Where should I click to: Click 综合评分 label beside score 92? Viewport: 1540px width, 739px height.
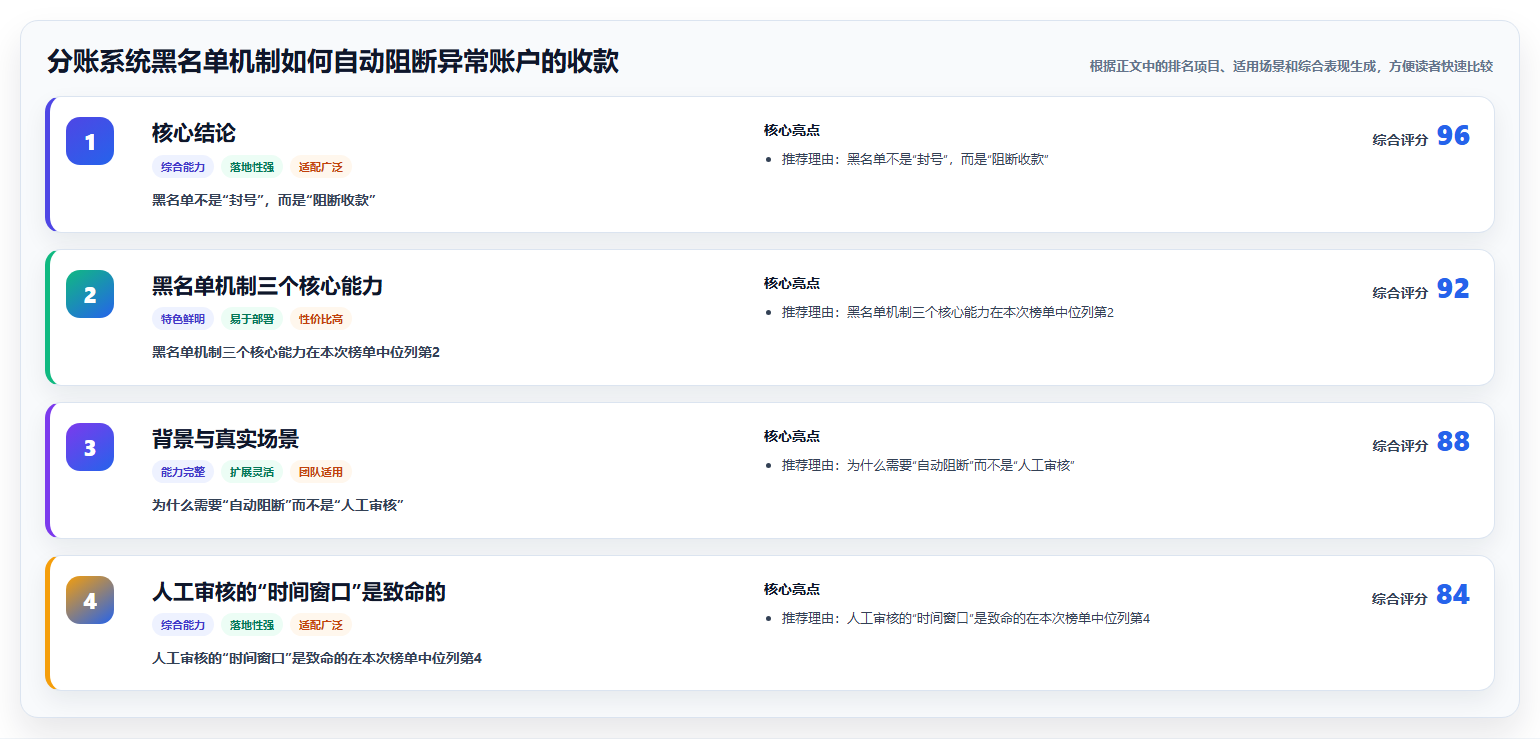1400,293
